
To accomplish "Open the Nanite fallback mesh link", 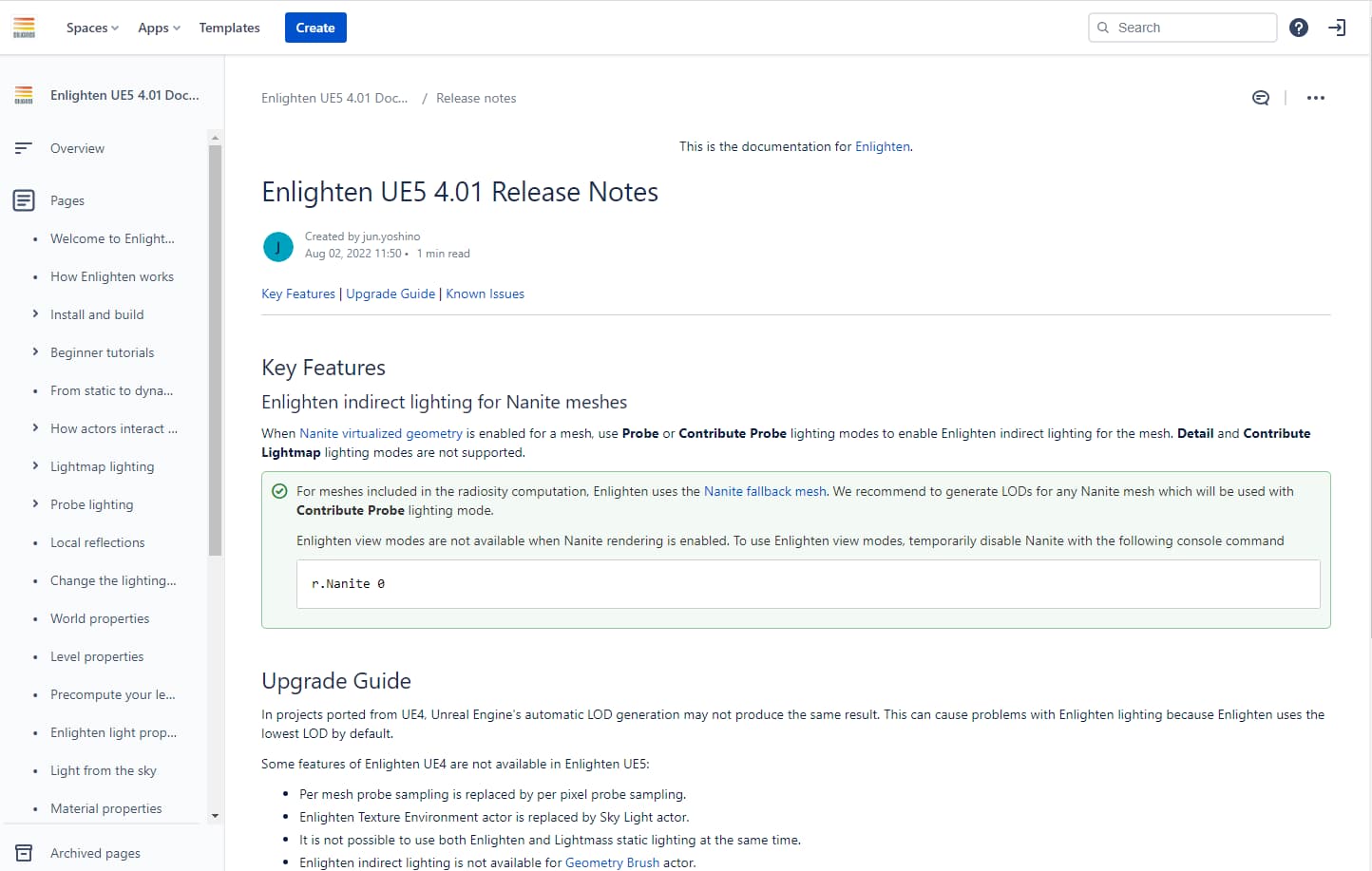I will coord(765,491).
